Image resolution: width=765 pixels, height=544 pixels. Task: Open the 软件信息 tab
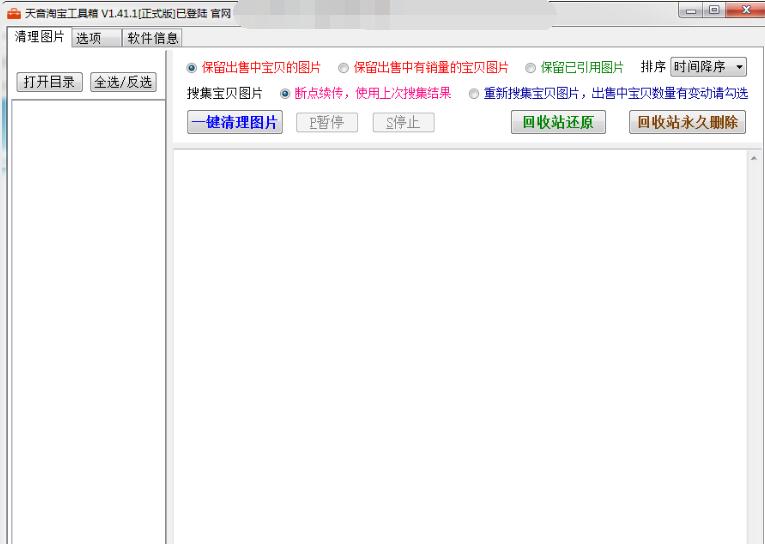(152, 38)
